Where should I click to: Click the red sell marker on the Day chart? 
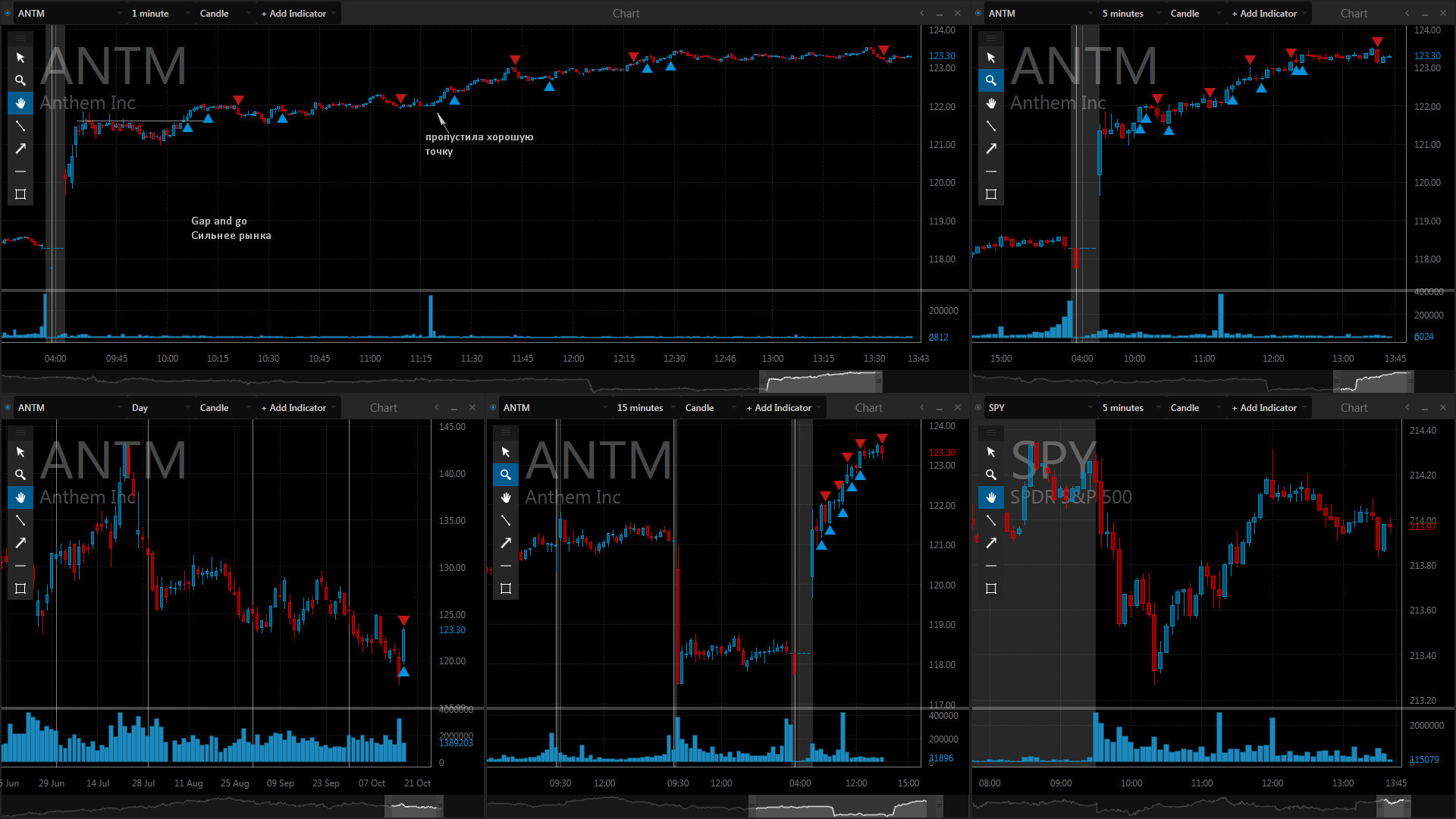point(403,620)
